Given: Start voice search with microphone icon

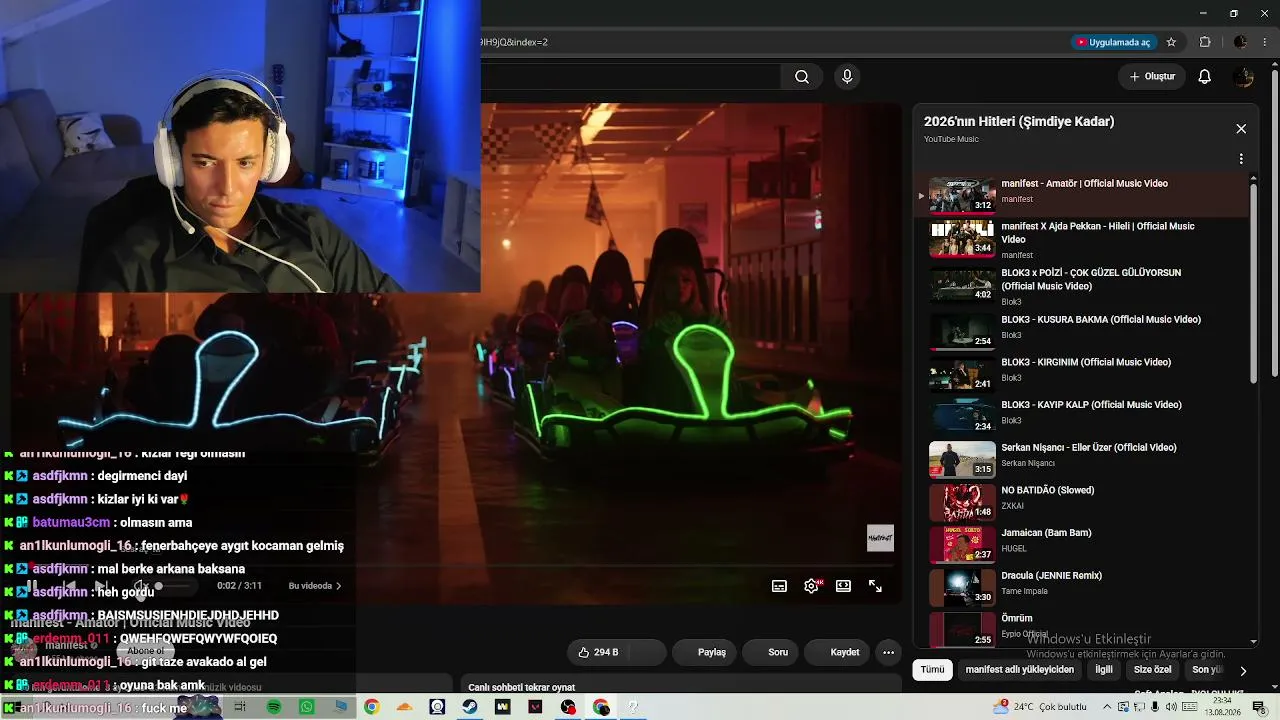Looking at the screenshot, I should pyautogui.click(x=847, y=77).
